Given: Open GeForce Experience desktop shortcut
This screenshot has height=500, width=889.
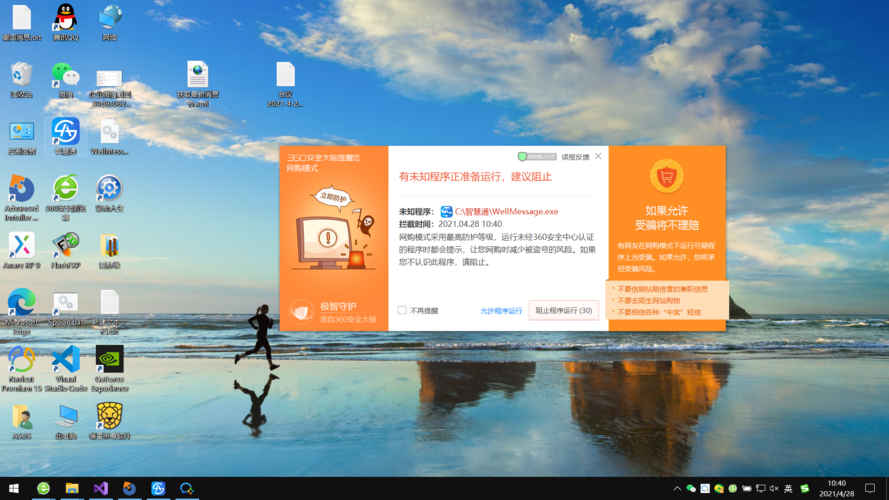Looking at the screenshot, I should (x=109, y=360).
